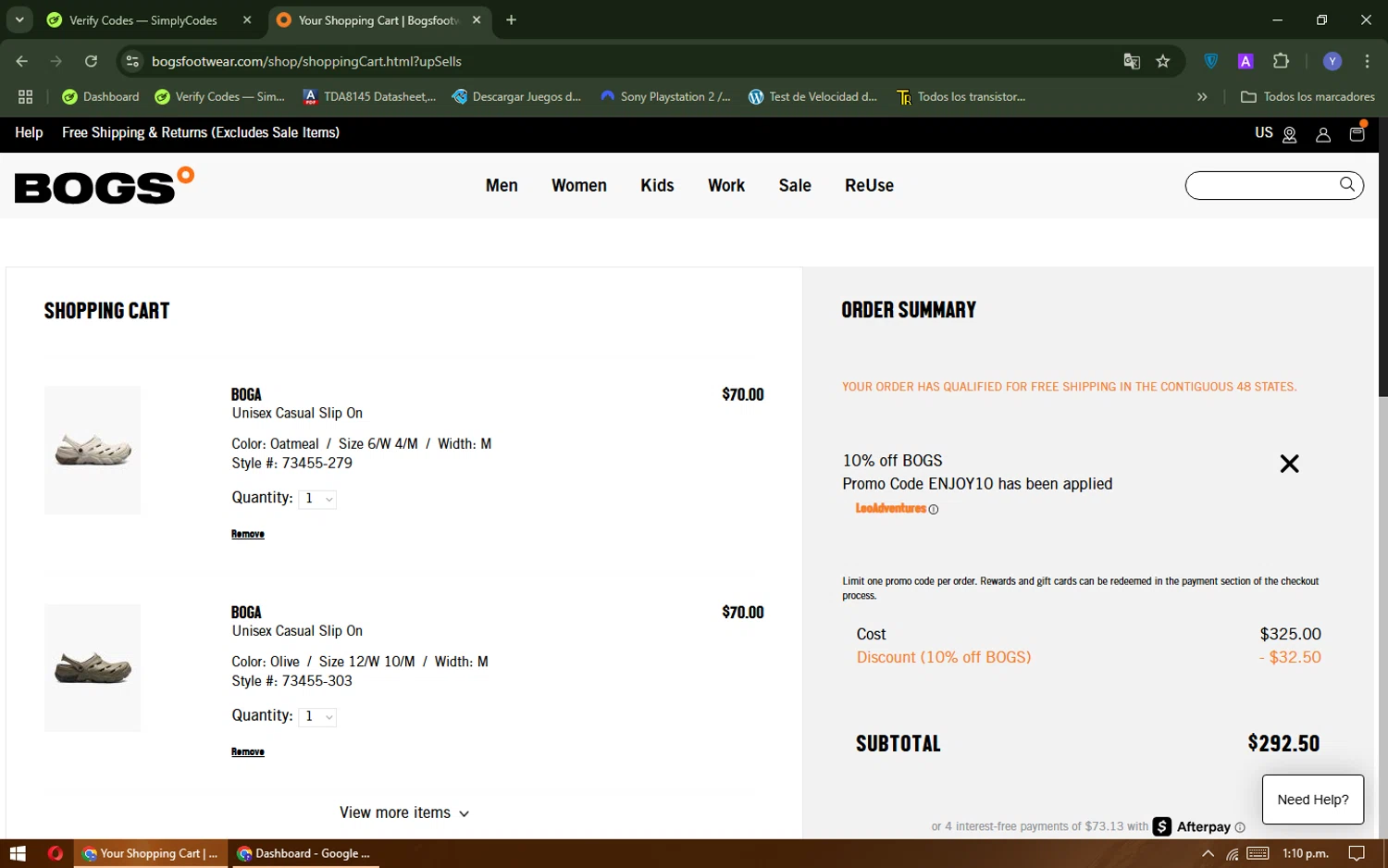This screenshot has width=1388, height=868.
Task: Remove the ENJOY10 promo code with X
Action: click(x=1289, y=464)
